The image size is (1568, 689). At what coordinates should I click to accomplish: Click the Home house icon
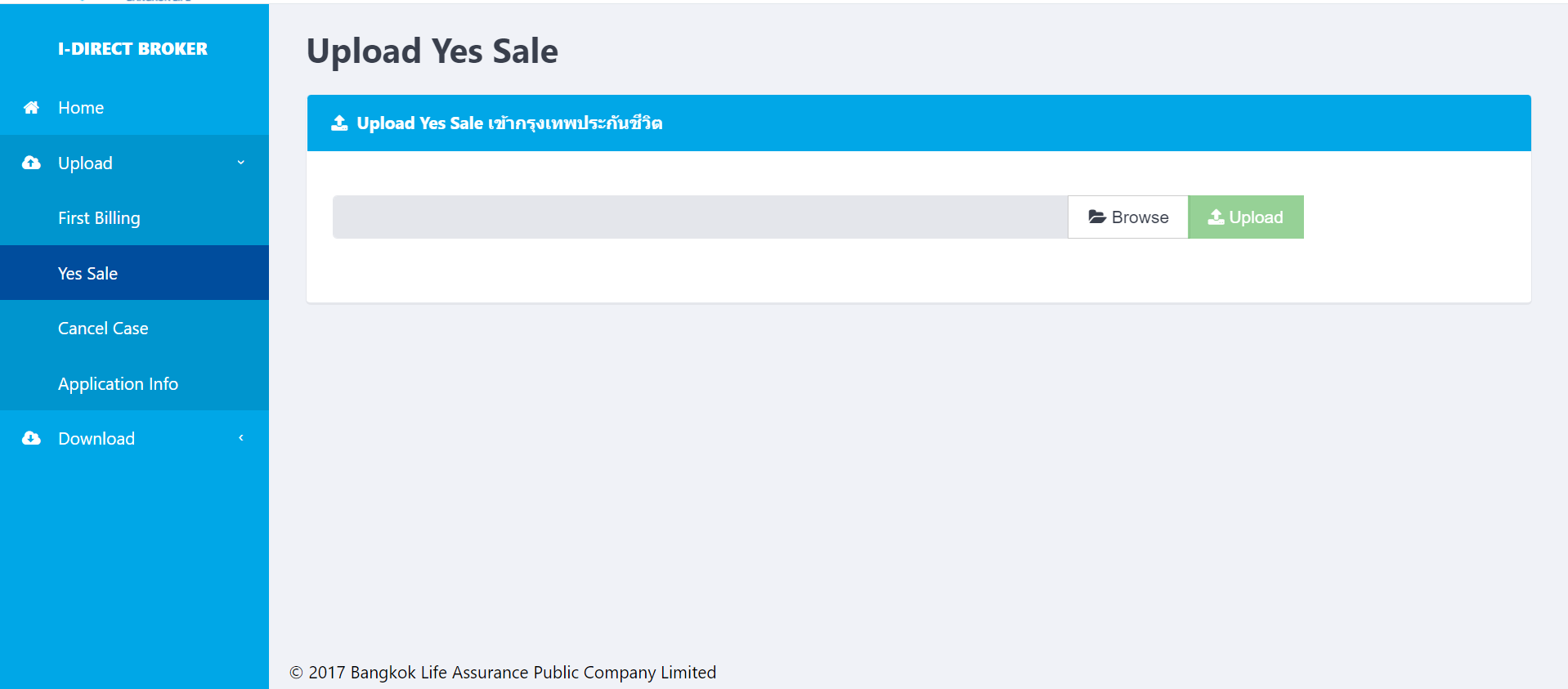[31, 108]
